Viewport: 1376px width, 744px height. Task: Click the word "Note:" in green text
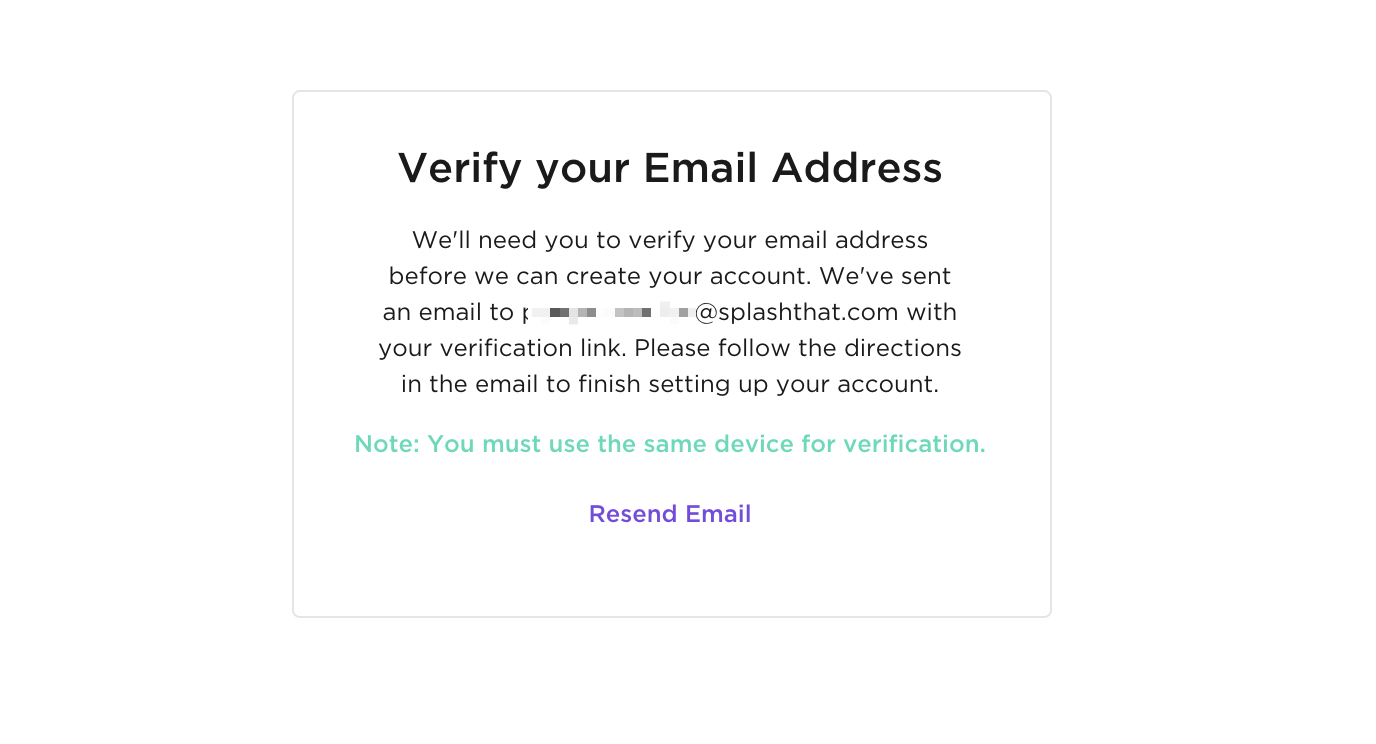point(387,444)
